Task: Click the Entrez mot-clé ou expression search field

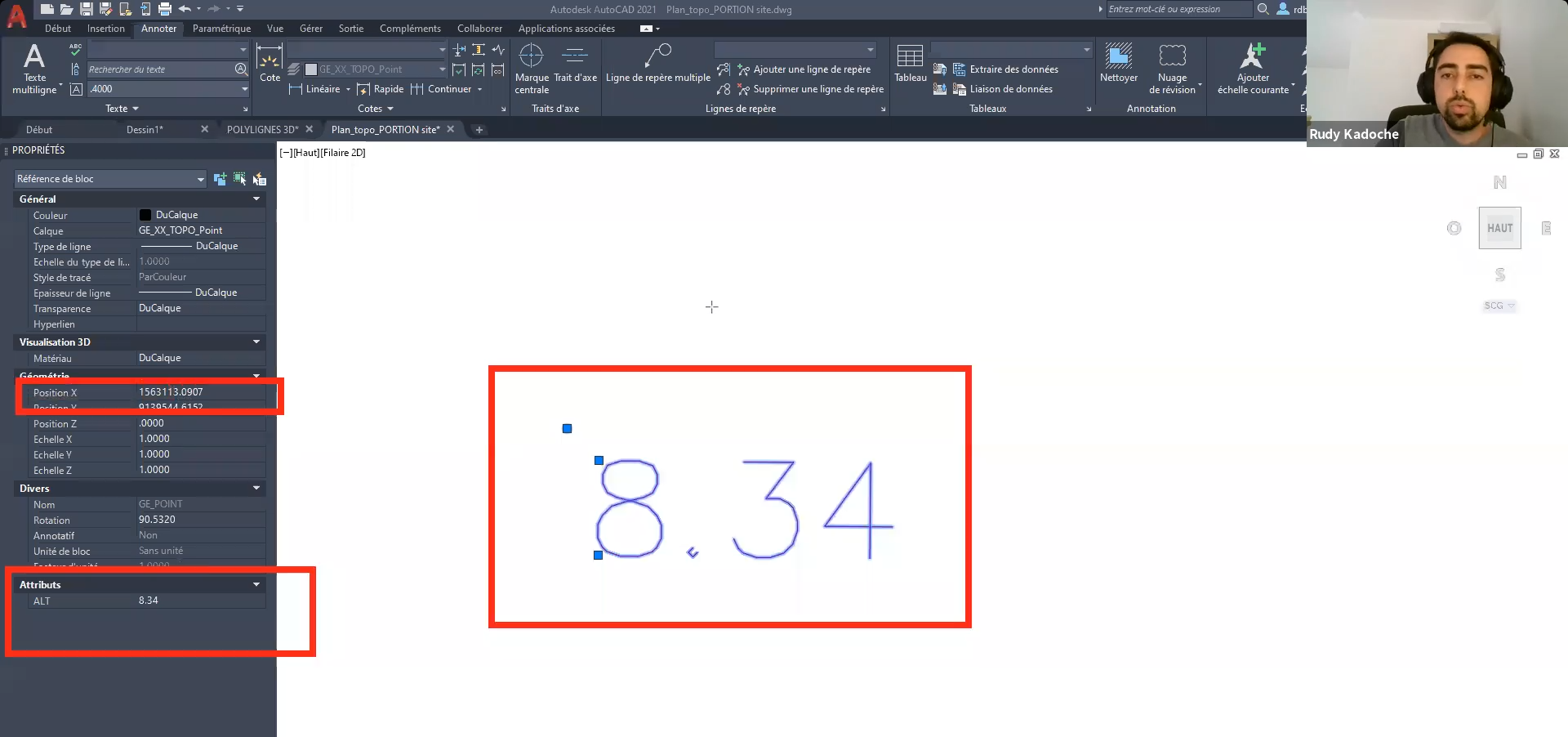Action: click(1178, 9)
